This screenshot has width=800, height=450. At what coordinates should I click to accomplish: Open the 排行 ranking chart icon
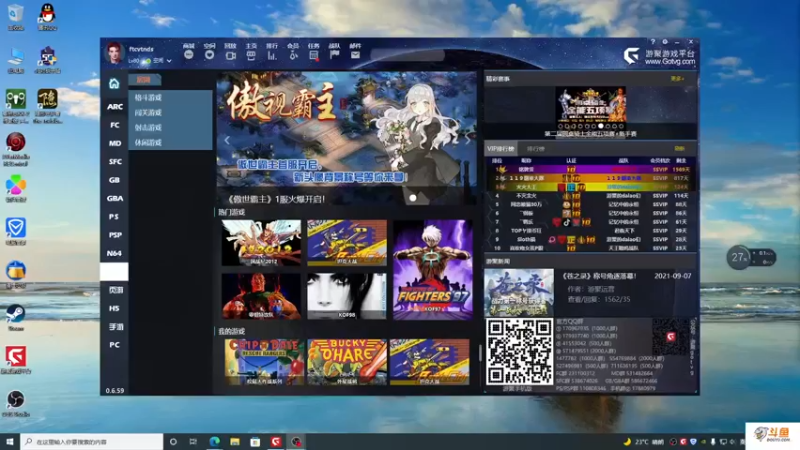pos(272,55)
